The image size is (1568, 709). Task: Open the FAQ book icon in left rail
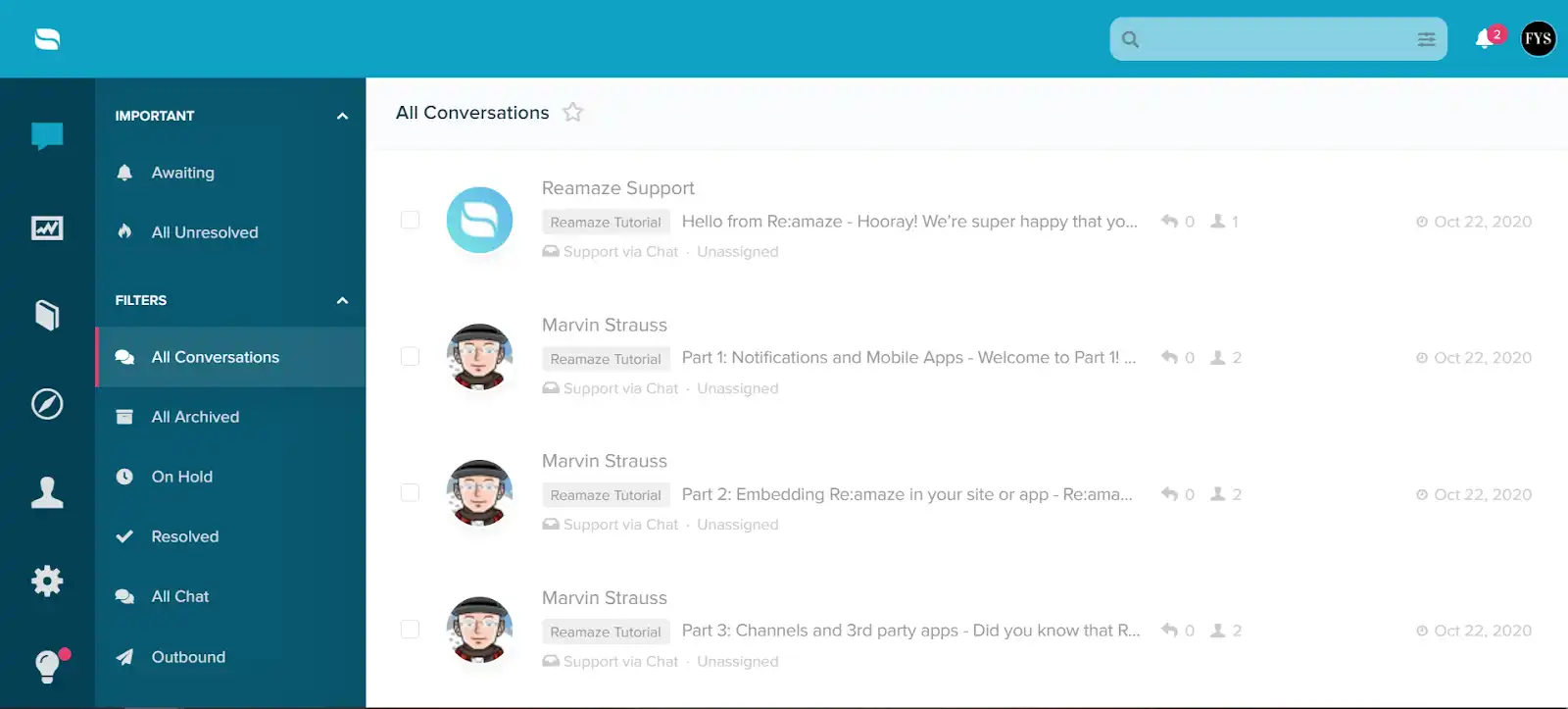coord(47,315)
